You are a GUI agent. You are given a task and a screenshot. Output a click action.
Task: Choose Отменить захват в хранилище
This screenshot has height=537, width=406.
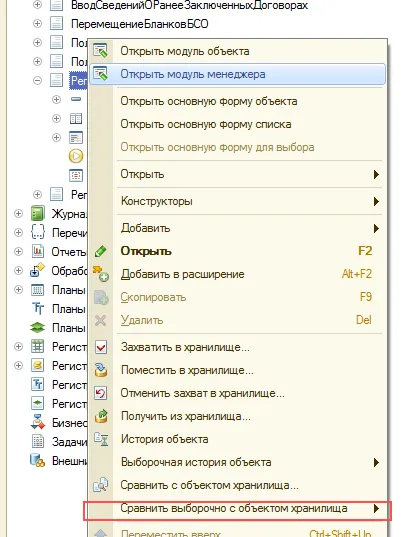coord(237,393)
